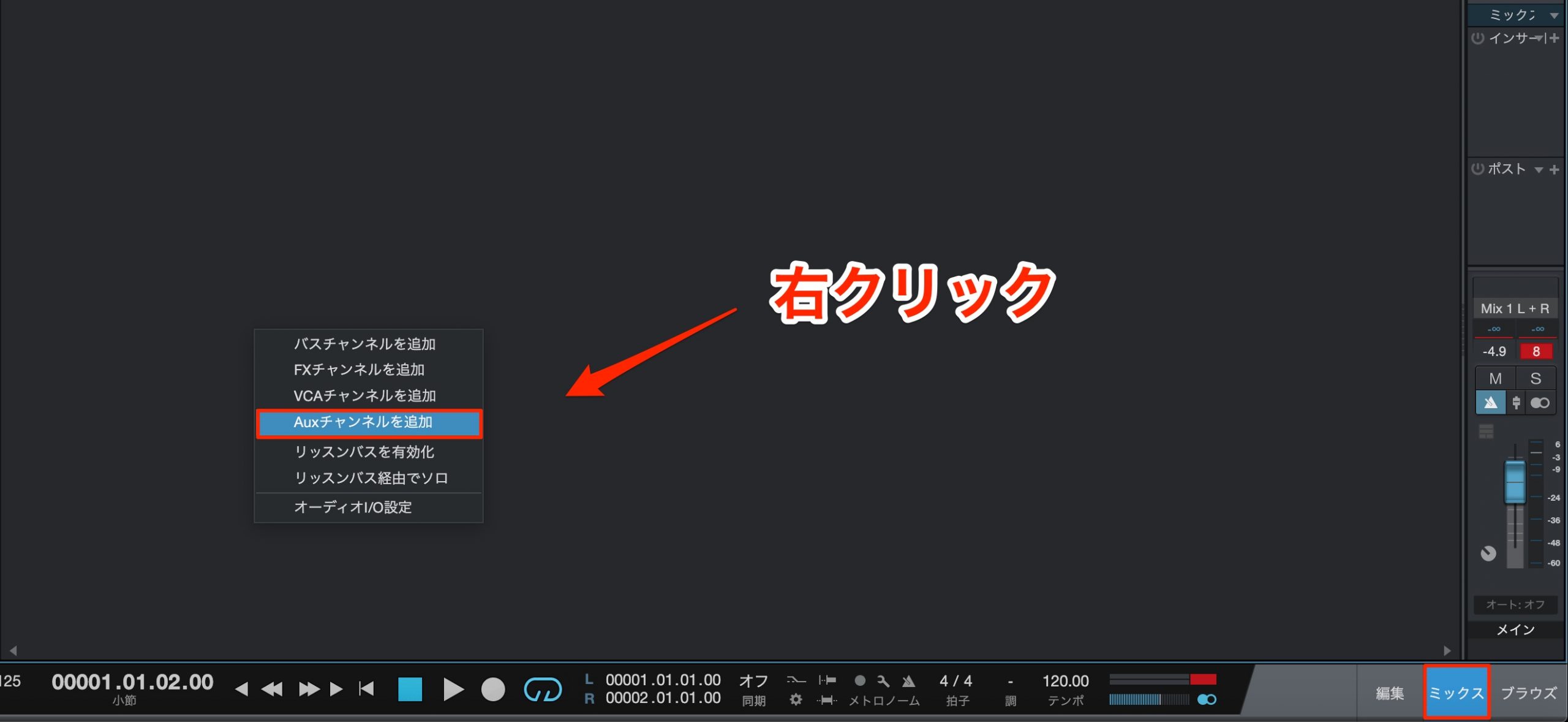The image size is (1568, 722).
Task: Toggle the metronome click in the transport bar
Action: pos(908,681)
